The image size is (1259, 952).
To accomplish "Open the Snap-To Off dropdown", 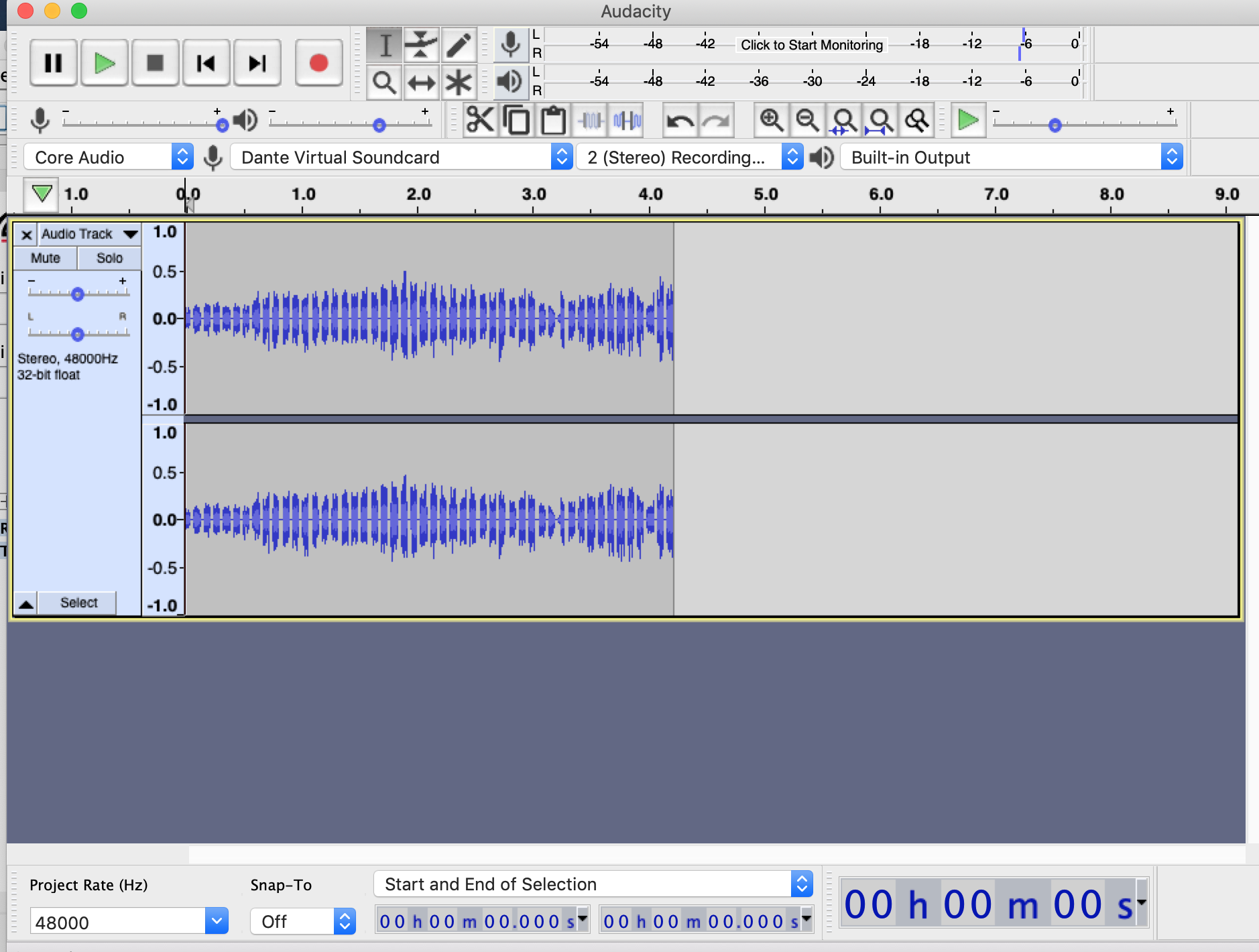I will pos(303,922).
